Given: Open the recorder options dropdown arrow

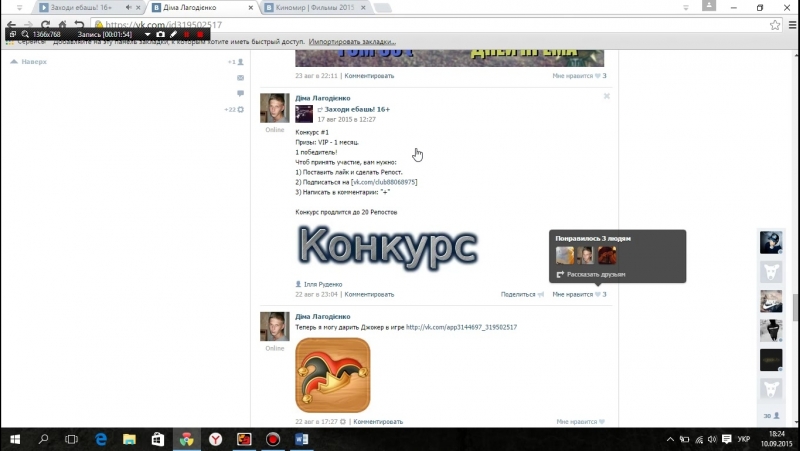Looking at the screenshot, I should [x=147, y=34].
